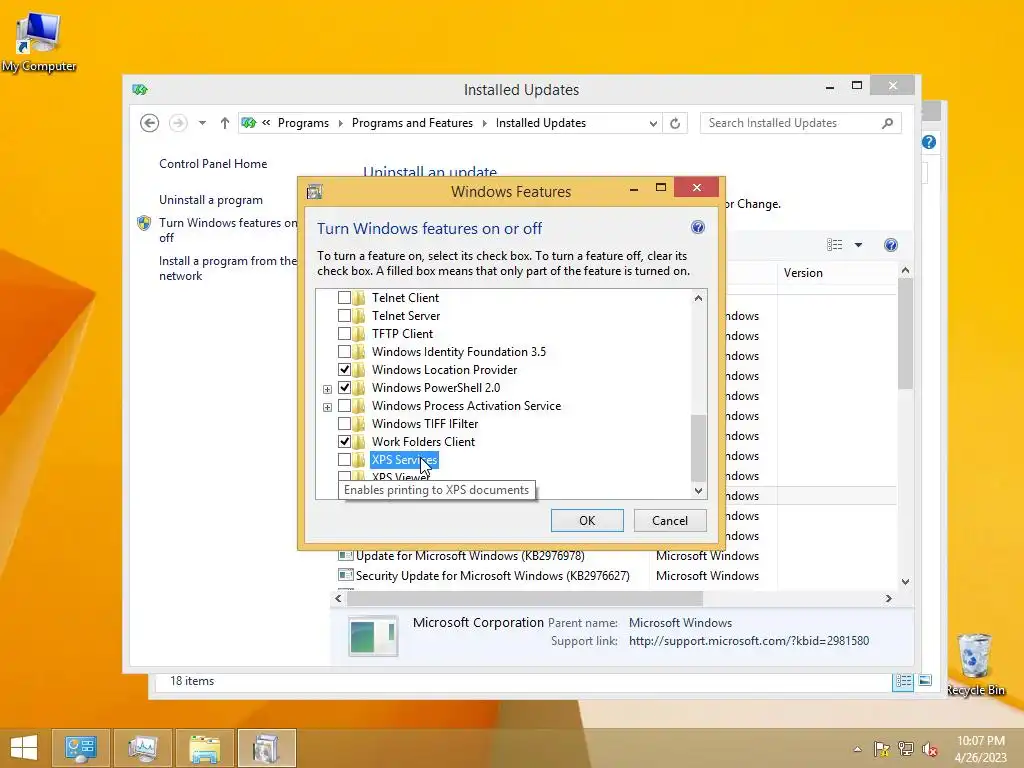Viewport: 1024px width, 768px height.
Task: Click the Version column header
Action: pyautogui.click(x=838, y=273)
